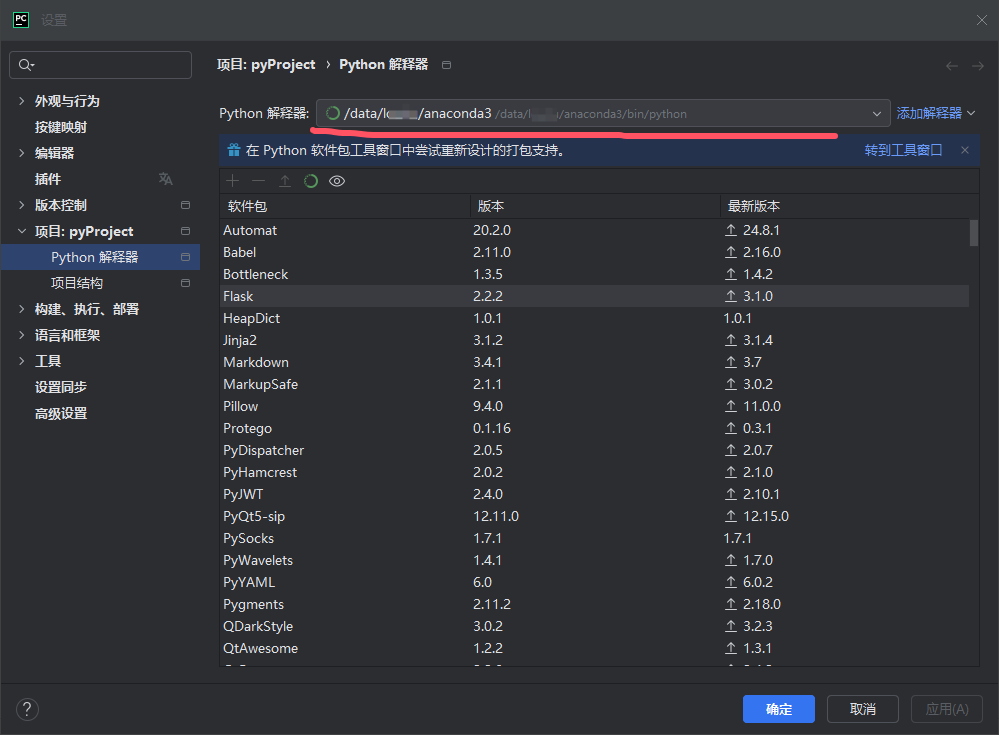Select the Bottleneck package row
The width and height of the screenshot is (999, 735).
click(x=594, y=274)
